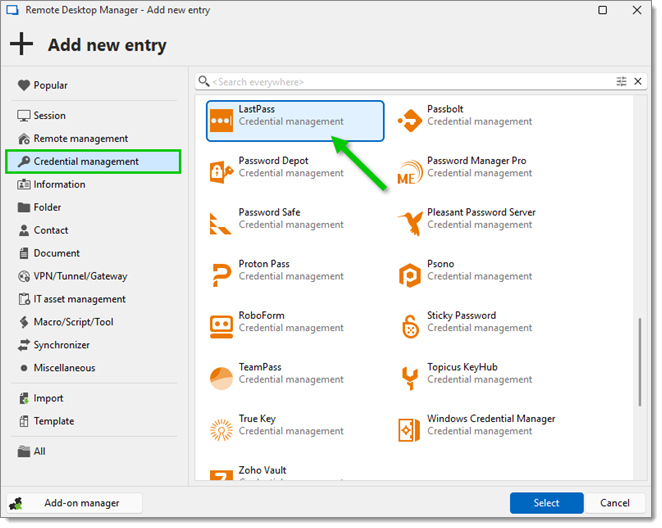Select Windows Credential Manager entry label
Image resolution: width=662 pixels, height=528 pixels.
tap(491, 418)
